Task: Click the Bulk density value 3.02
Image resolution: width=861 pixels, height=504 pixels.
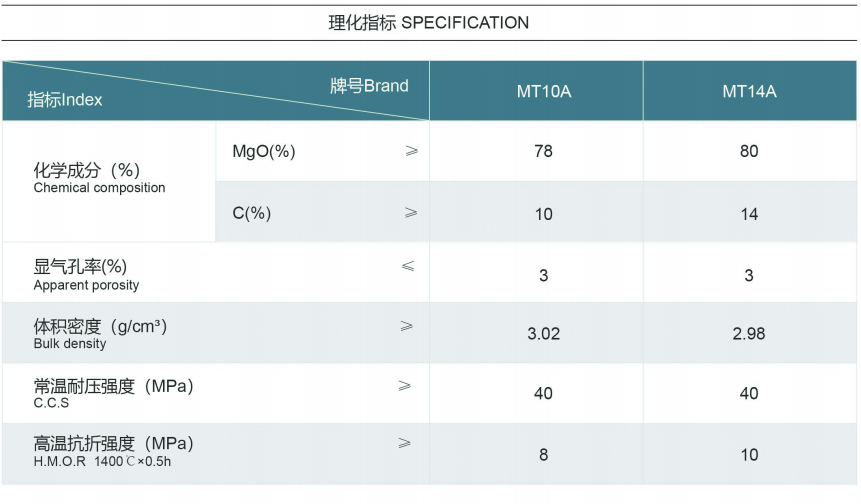Action: click(543, 334)
